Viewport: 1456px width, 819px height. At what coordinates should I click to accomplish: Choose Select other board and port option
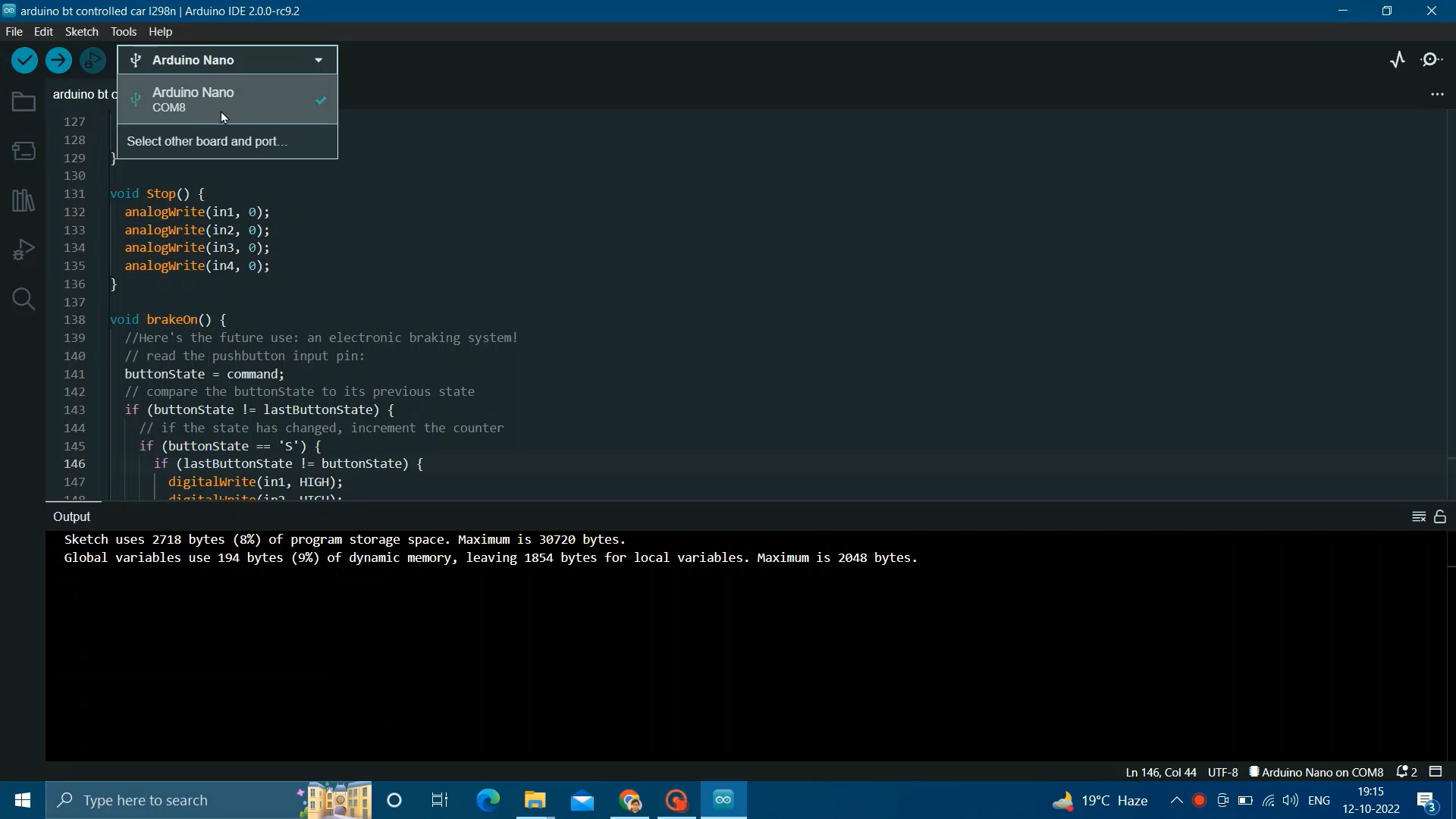click(x=227, y=142)
